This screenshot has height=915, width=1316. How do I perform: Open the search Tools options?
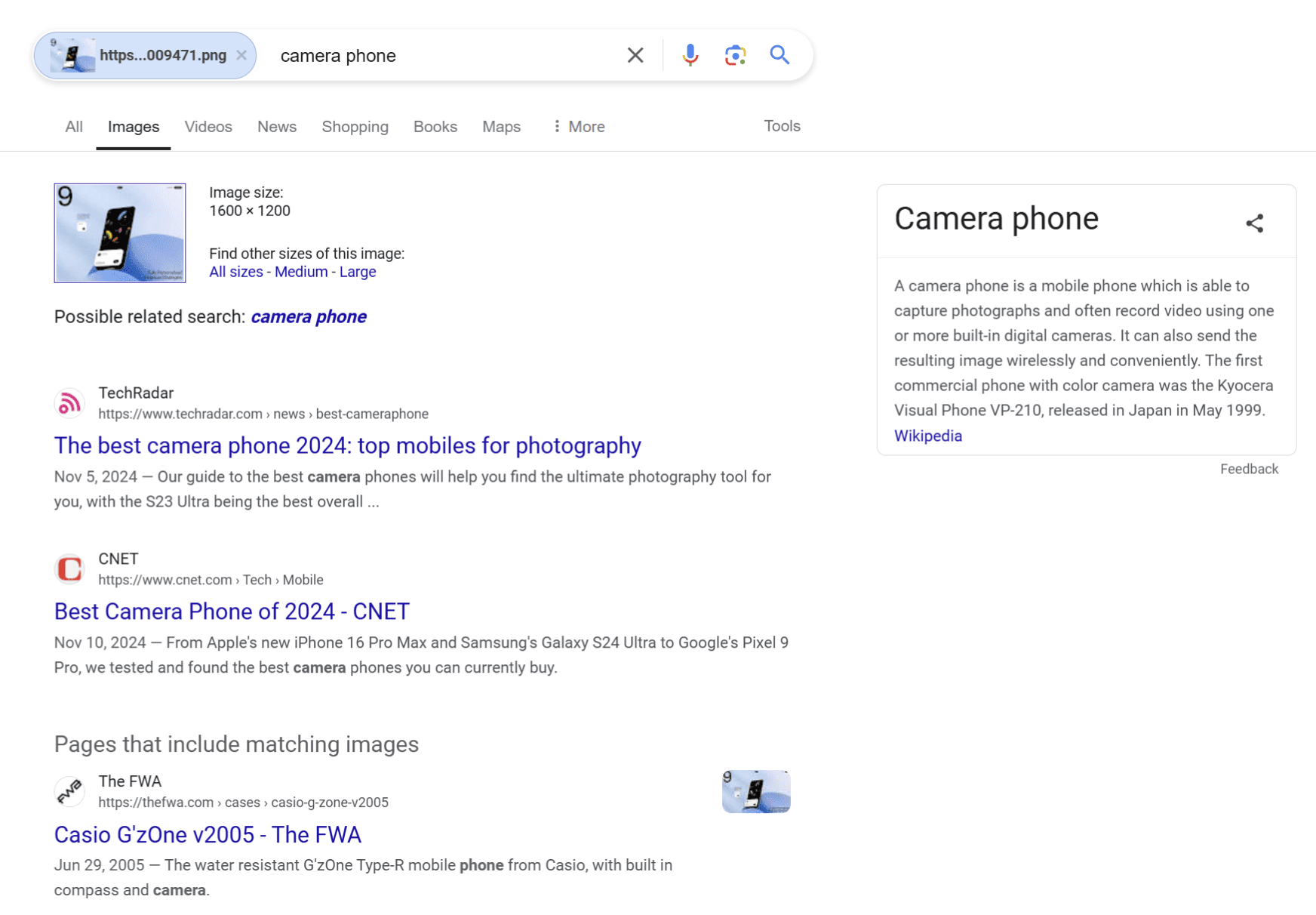(x=782, y=126)
